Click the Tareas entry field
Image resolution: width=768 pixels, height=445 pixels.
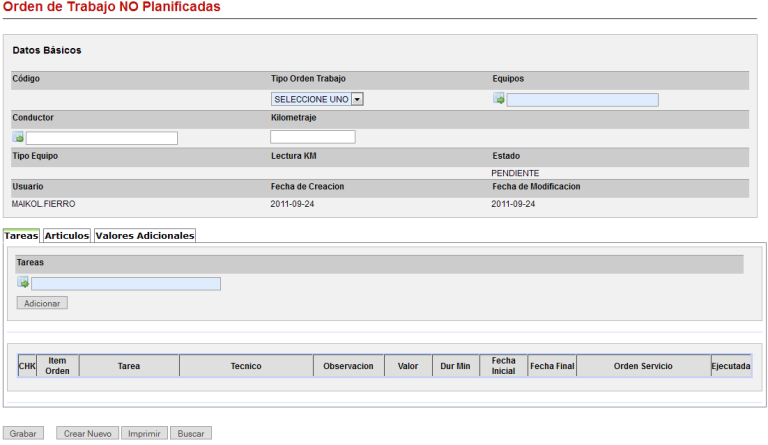pos(126,283)
